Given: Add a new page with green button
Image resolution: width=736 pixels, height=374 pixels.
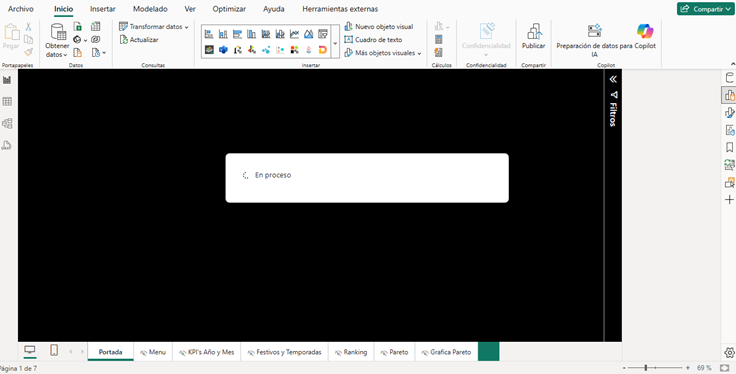Looking at the screenshot, I should coord(489,351).
